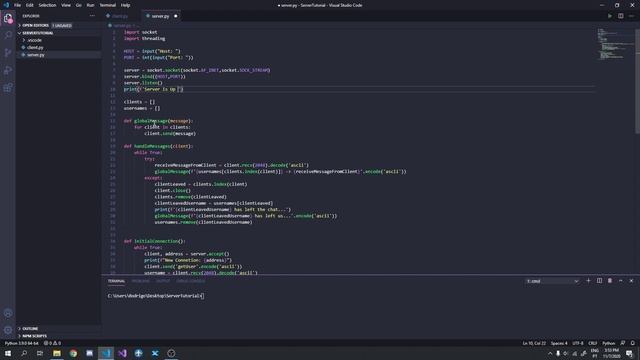This screenshot has height=360, width=640.
Task: Select the Terminal panel tab
Action: pos(116,281)
